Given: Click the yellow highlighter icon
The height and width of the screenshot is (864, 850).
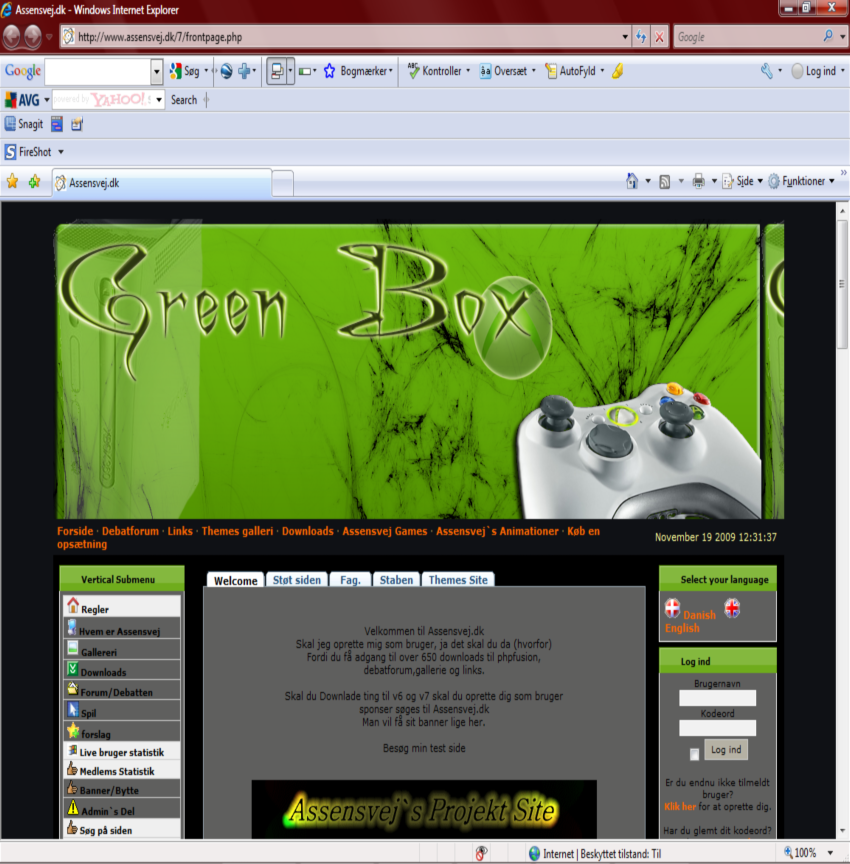Looking at the screenshot, I should coord(618,71).
